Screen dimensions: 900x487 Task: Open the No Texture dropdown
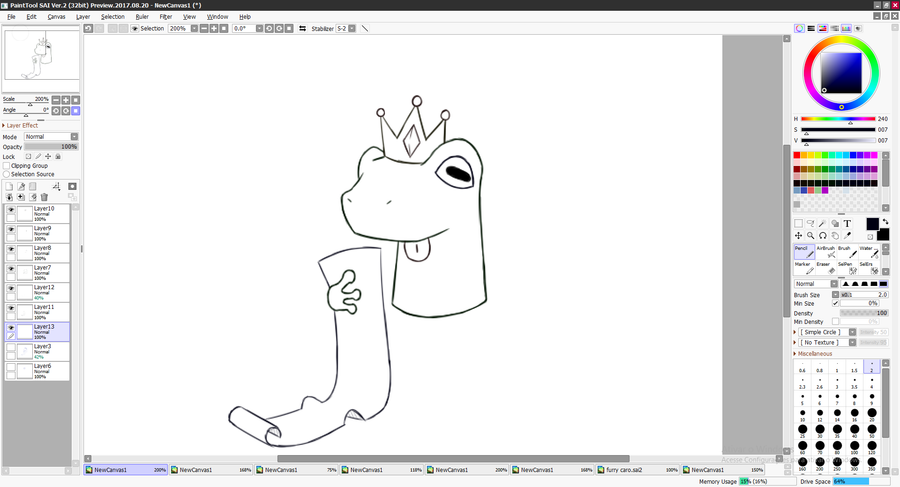[x=827, y=342]
